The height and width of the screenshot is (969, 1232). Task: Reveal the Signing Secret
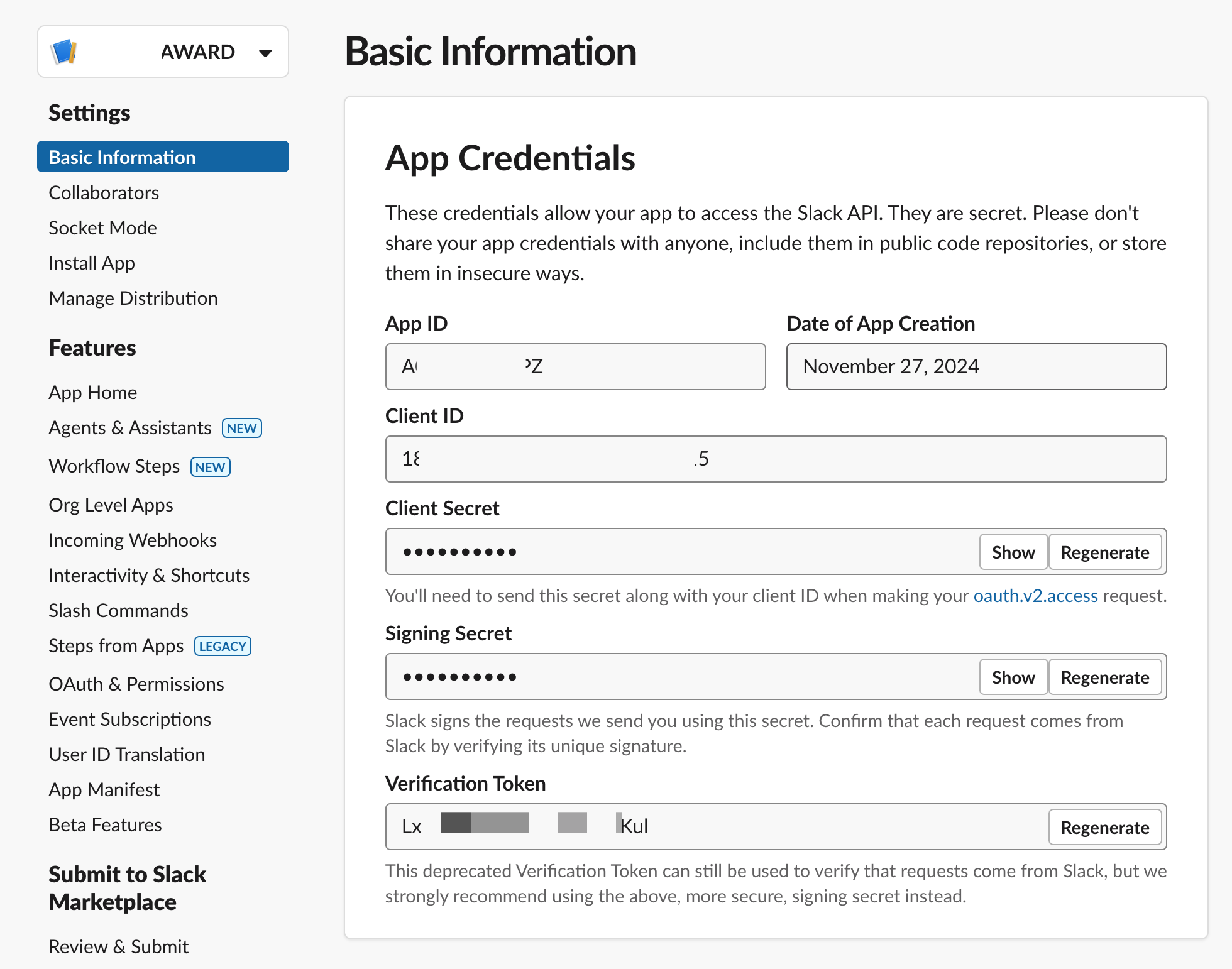point(1013,677)
